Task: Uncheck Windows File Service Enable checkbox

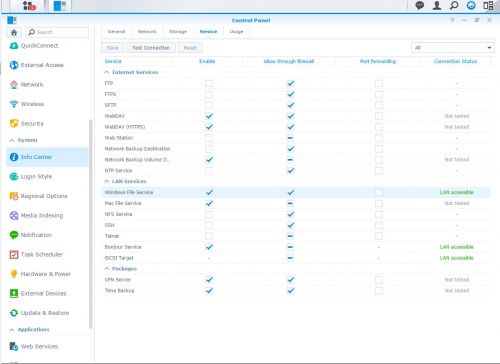Action: 209,192
